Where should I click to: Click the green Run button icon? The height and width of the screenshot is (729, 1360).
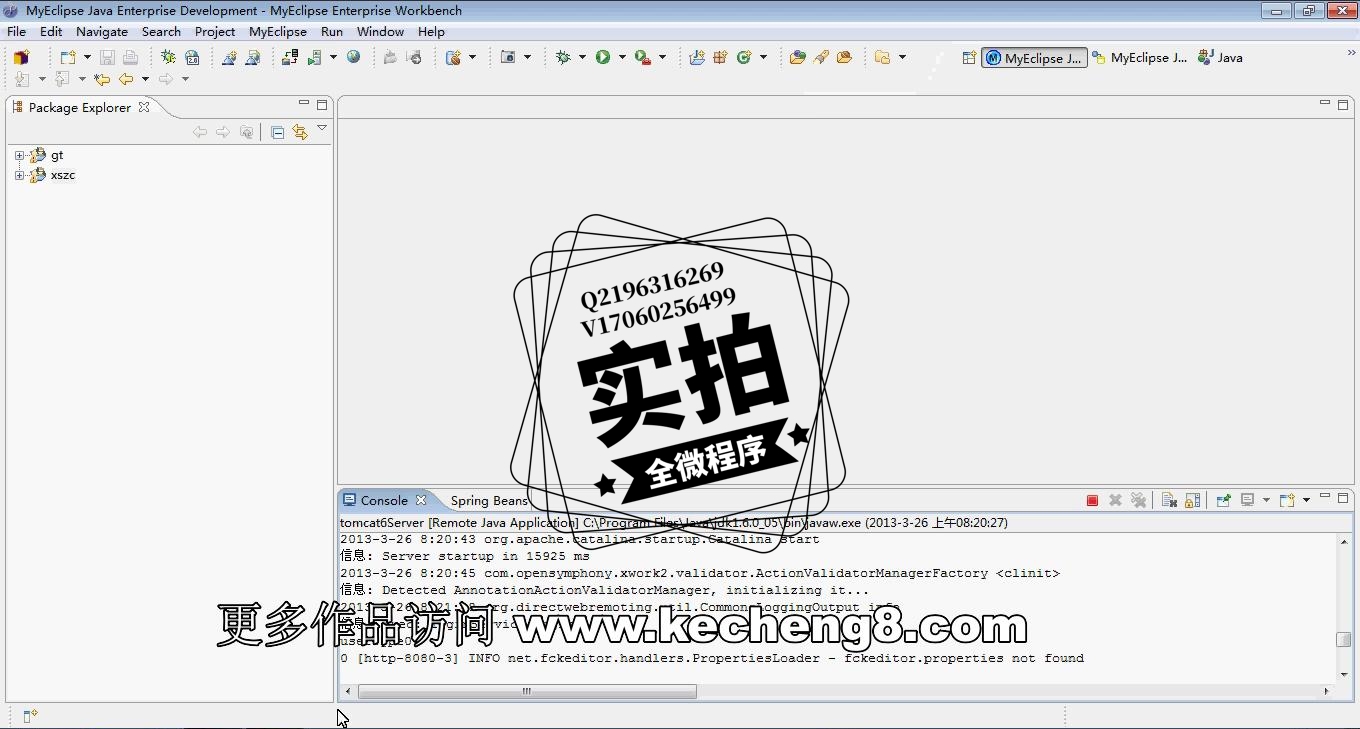coord(603,57)
